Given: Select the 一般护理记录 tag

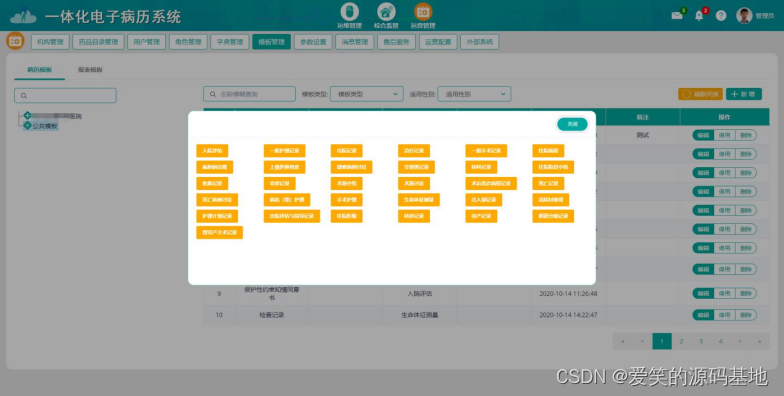Looking at the screenshot, I should [x=284, y=150].
